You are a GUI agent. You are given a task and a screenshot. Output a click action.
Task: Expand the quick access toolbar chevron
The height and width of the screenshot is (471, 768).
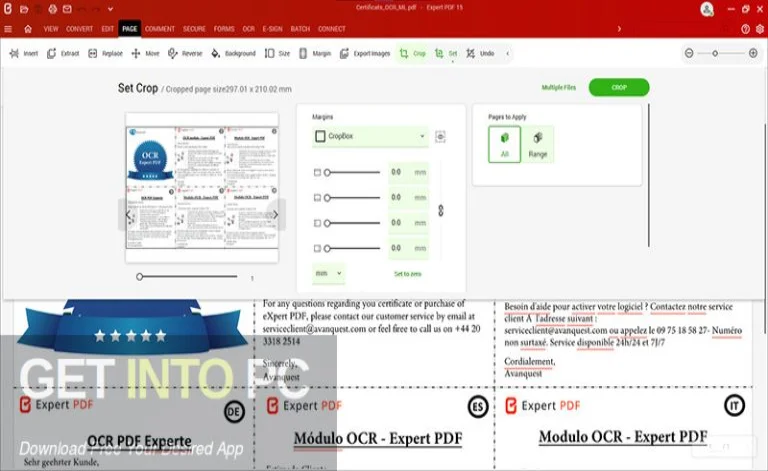point(110,9)
